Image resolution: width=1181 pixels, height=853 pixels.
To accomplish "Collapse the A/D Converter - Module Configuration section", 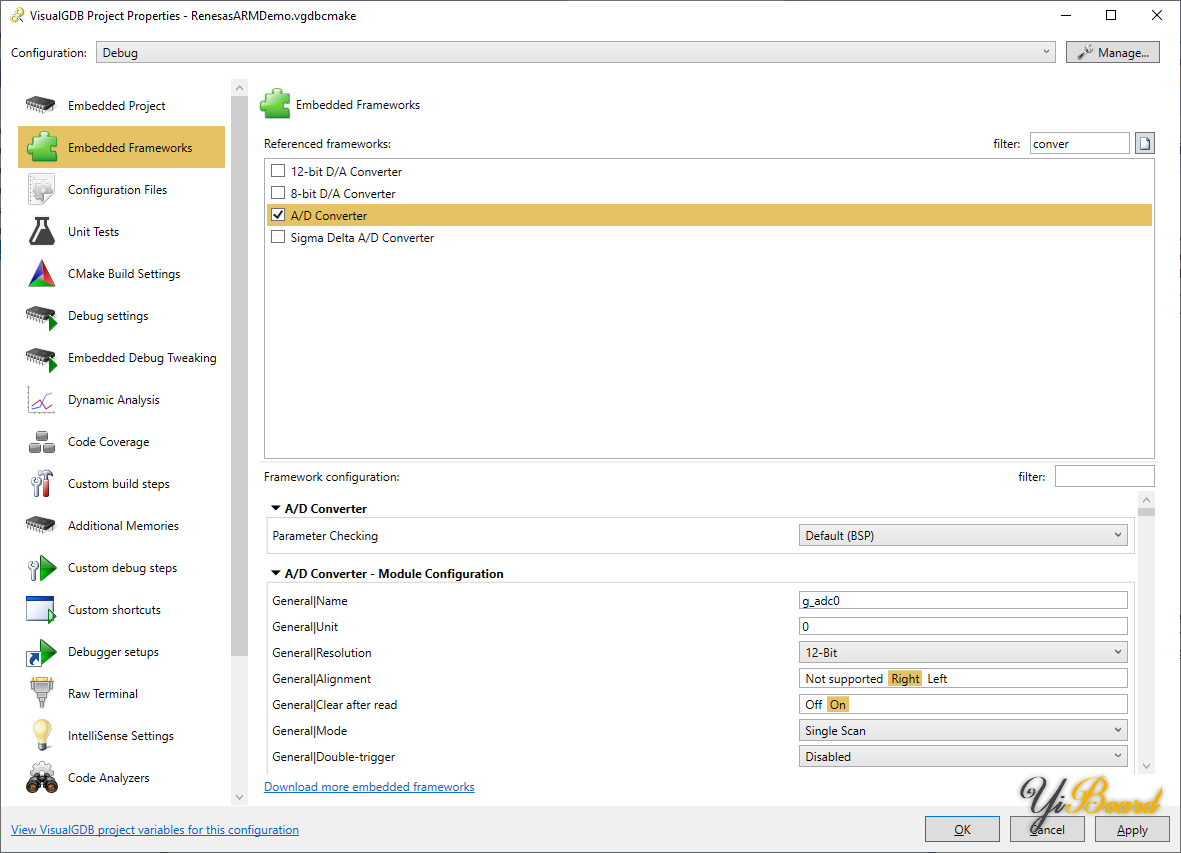I will pyautogui.click(x=275, y=574).
